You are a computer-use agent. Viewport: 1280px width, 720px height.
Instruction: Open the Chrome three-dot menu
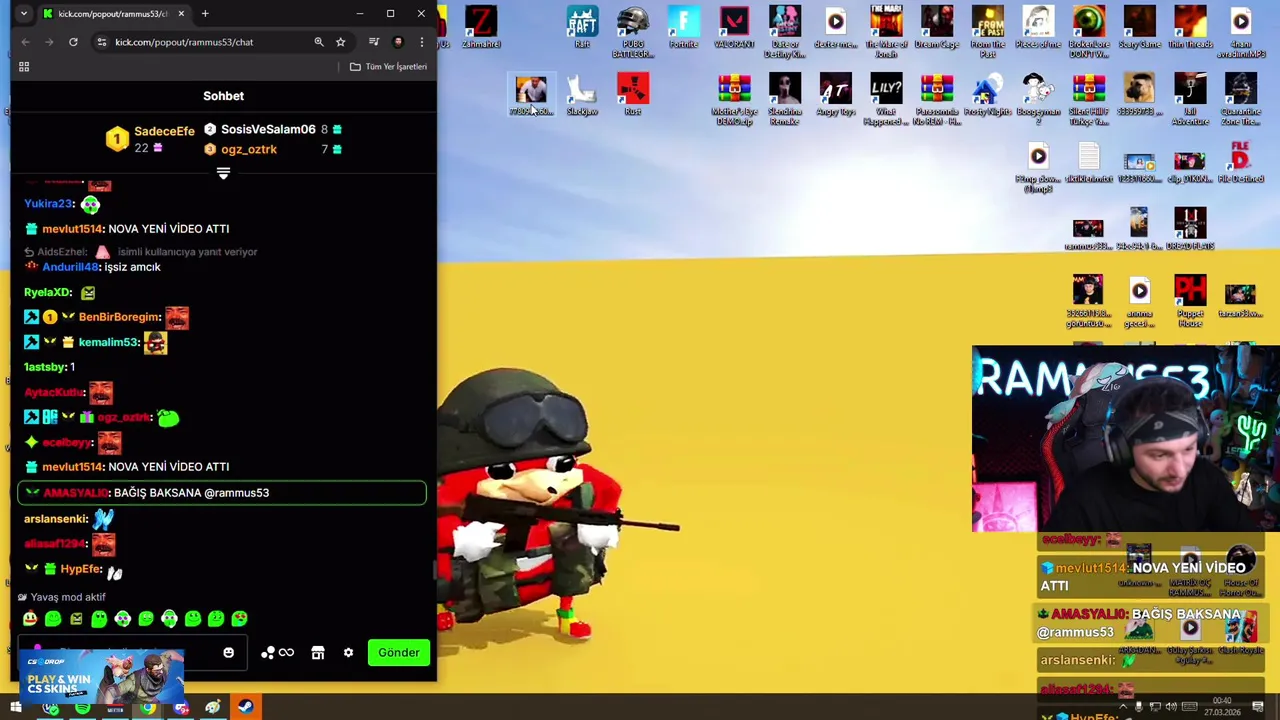[x=421, y=42]
